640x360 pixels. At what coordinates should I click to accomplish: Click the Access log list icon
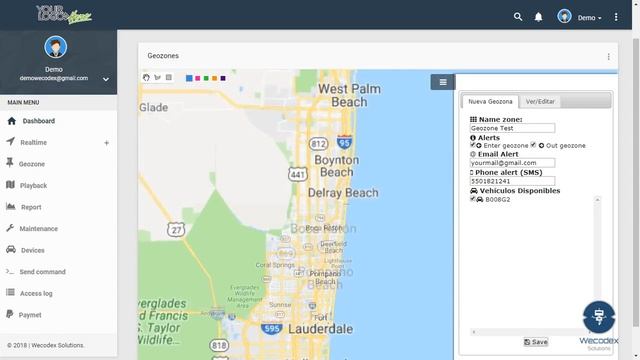10,292
